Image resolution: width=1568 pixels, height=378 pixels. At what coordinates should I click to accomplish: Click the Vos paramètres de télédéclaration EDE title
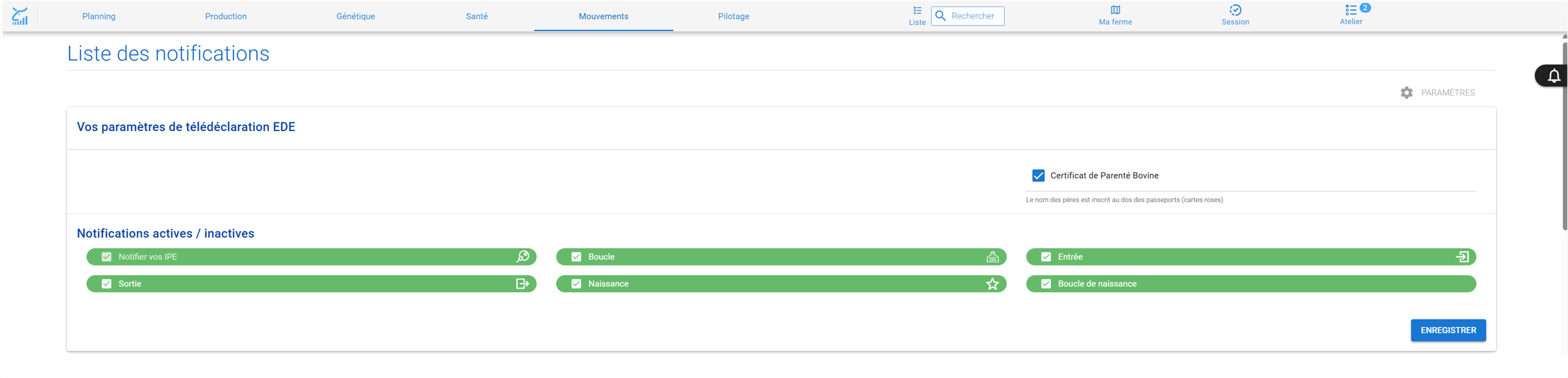click(186, 127)
